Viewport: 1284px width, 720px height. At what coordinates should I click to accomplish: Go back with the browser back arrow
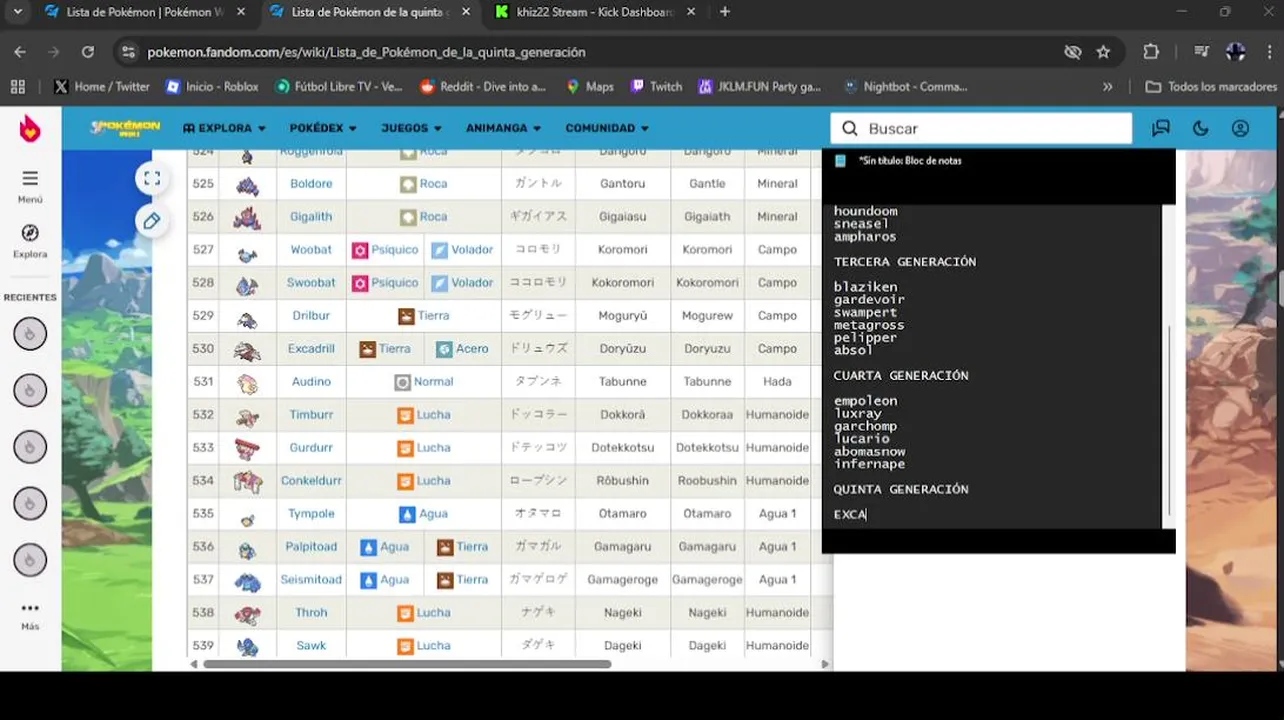tap(20, 52)
